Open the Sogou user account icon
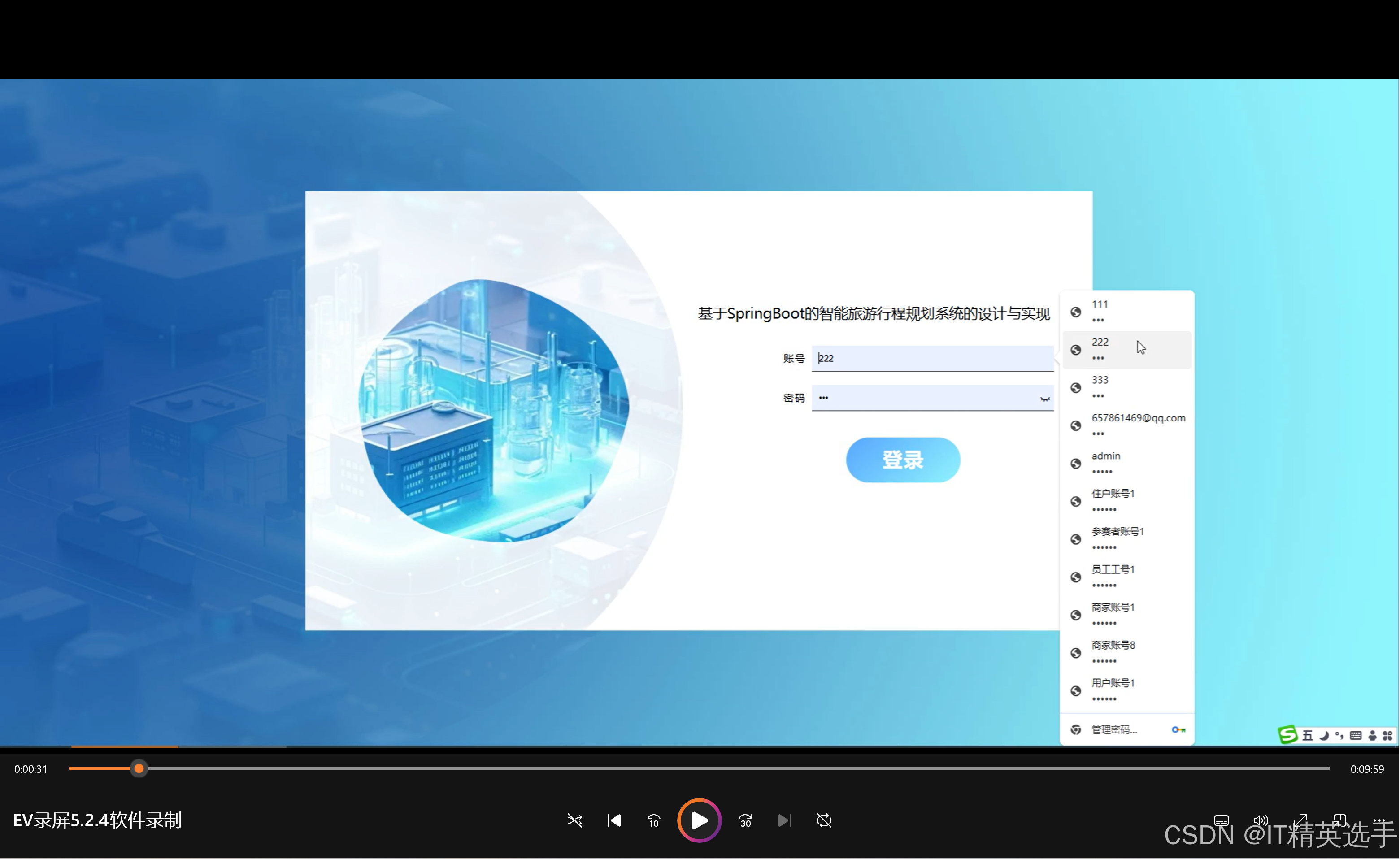Viewport: 1400px width, 859px height. pos(1372,736)
